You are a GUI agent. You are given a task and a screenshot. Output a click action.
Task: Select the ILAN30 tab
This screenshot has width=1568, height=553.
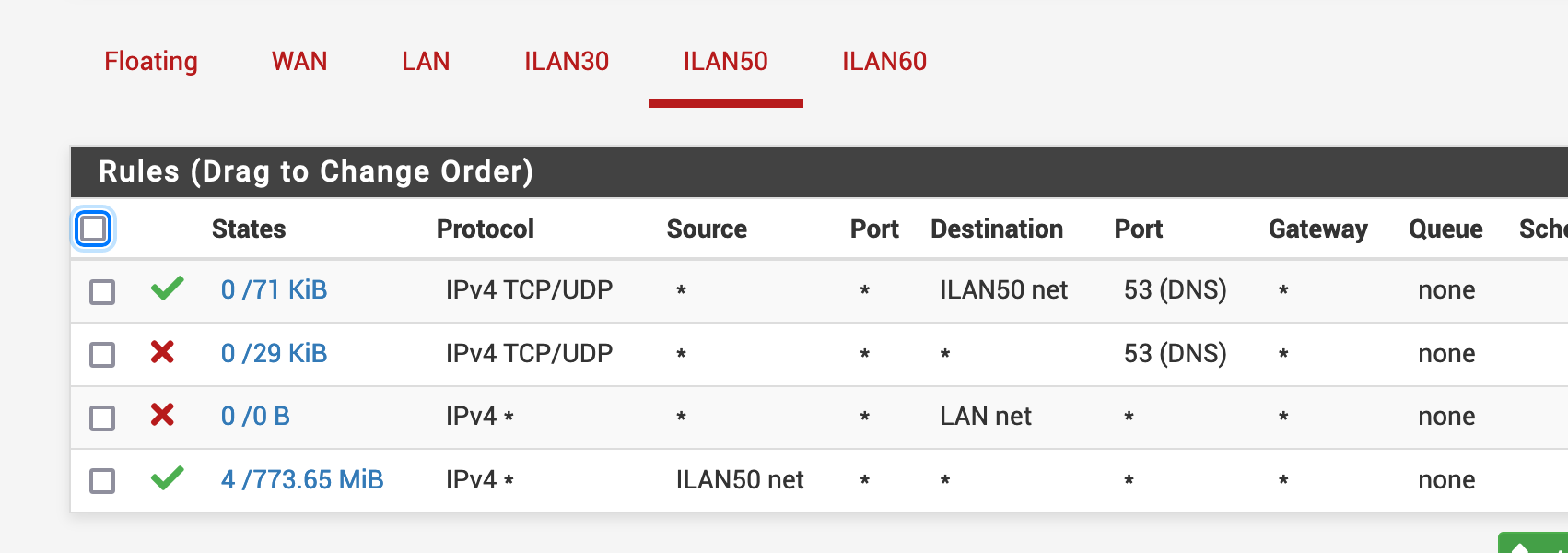567,62
